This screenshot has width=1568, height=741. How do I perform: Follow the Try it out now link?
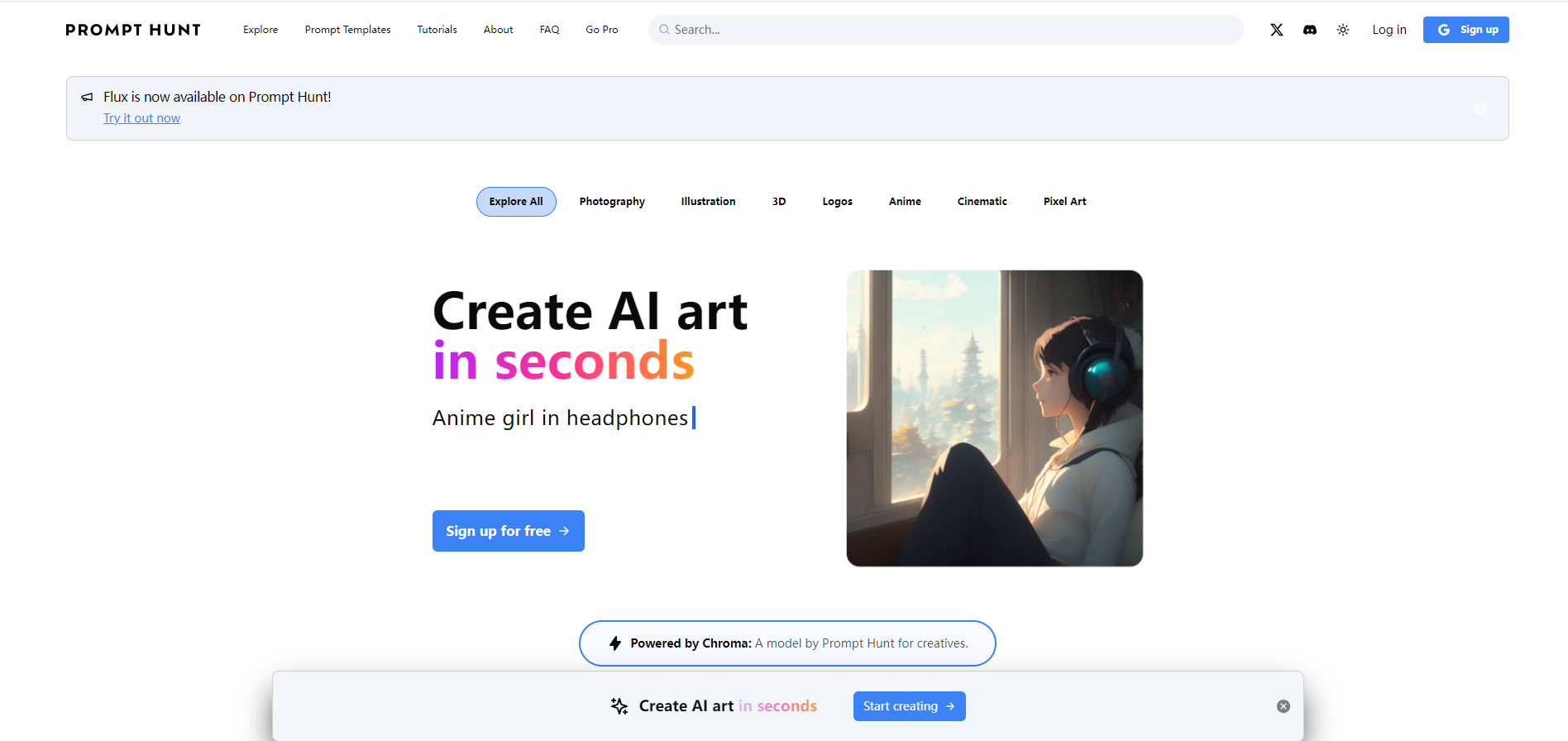click(141, 118)
